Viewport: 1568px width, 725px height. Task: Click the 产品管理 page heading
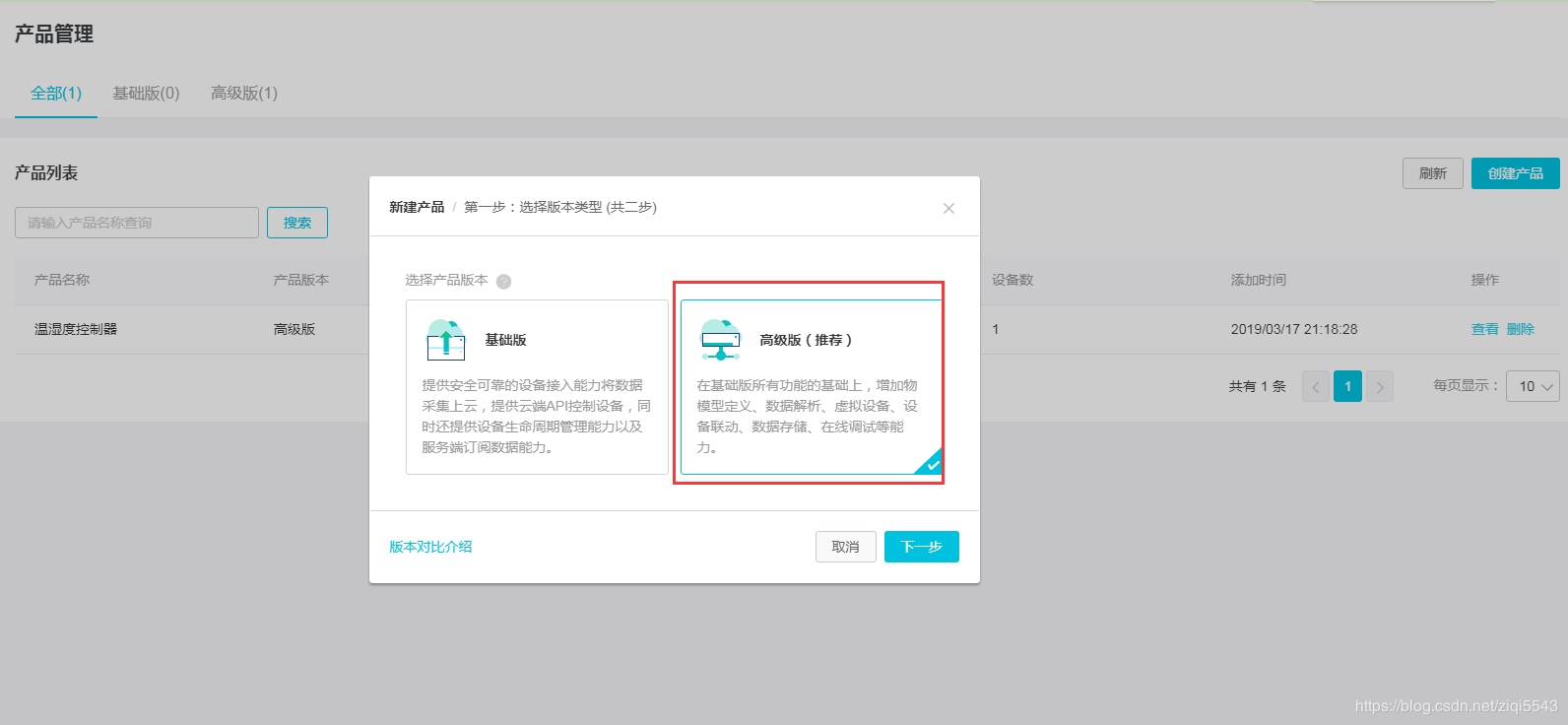pos(54,33)
